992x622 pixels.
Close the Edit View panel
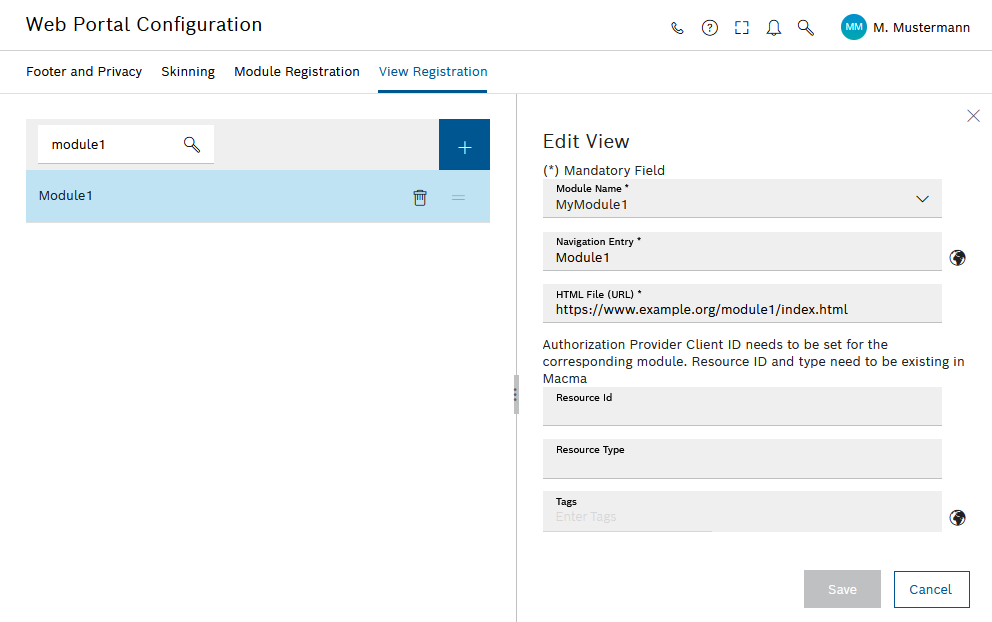coord(973,116)
